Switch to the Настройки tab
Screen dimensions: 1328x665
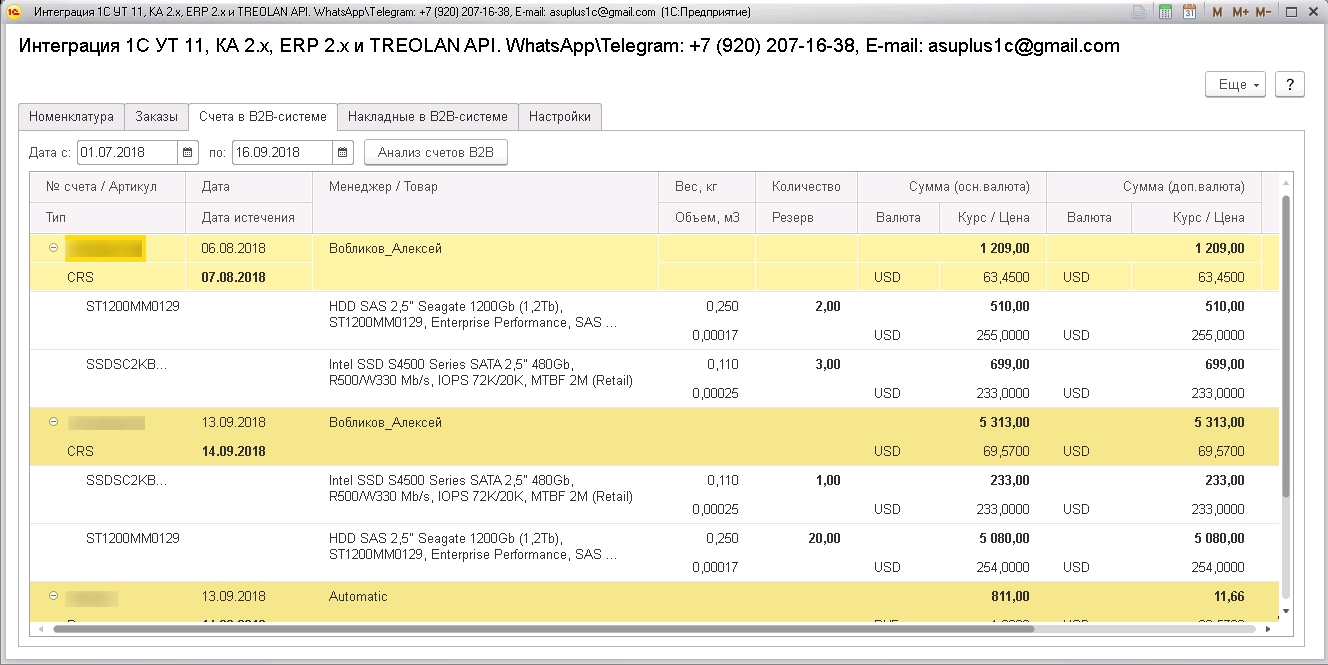560,116
